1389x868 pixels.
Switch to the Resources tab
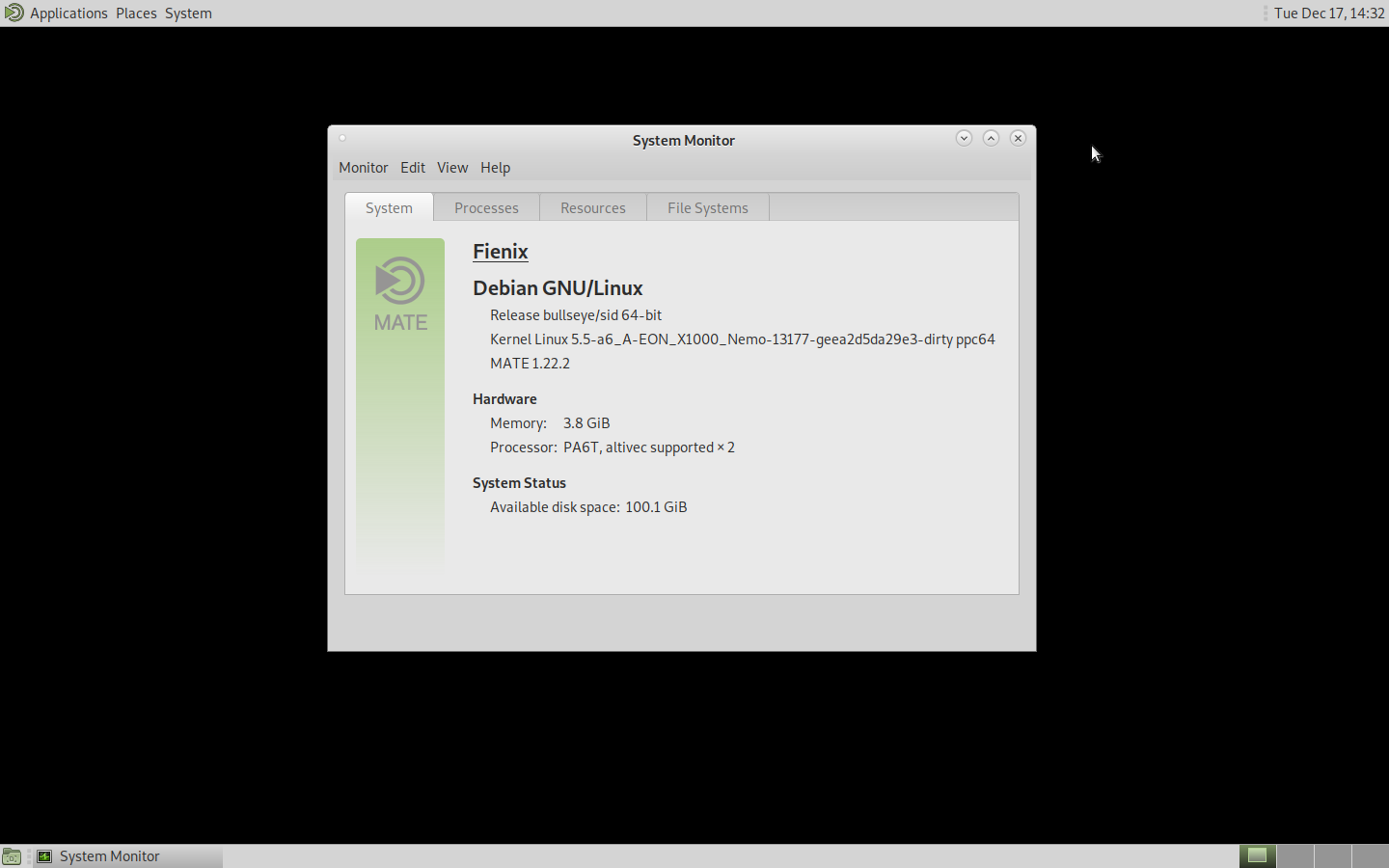(x=592, y=208)
